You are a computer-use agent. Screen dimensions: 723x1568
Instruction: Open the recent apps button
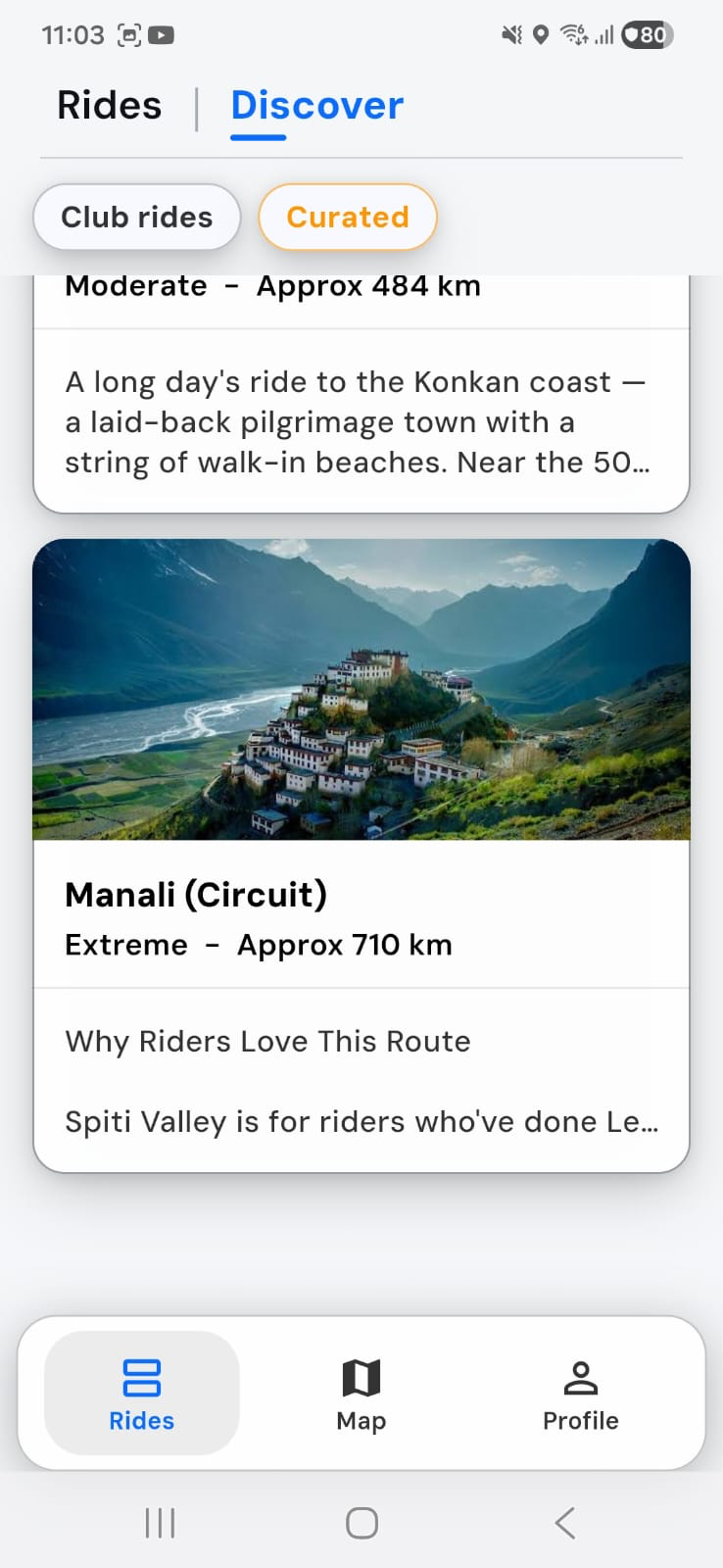pos(160,1523)
